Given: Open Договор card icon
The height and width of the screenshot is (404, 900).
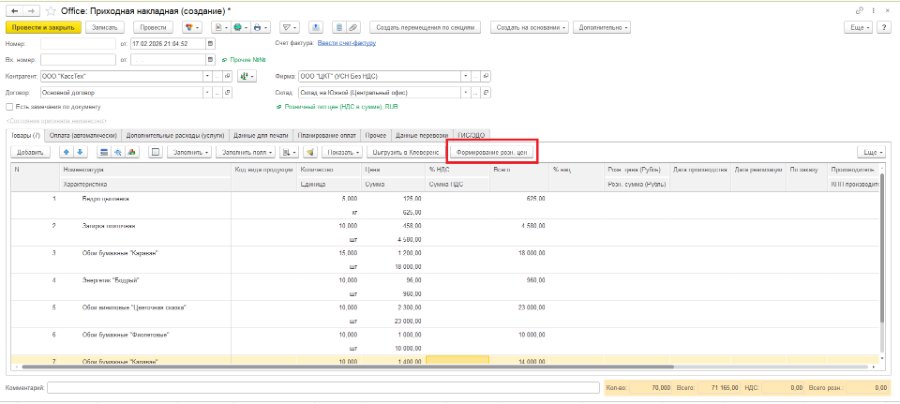Looking at the screenshot, I should click(x=228, y=92).
